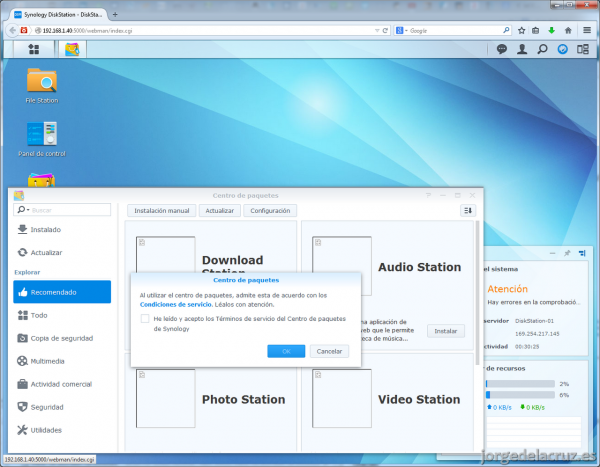Click Cancelar in the dialog
This screenshot has width=600, height=467.
tap(329, 351)
